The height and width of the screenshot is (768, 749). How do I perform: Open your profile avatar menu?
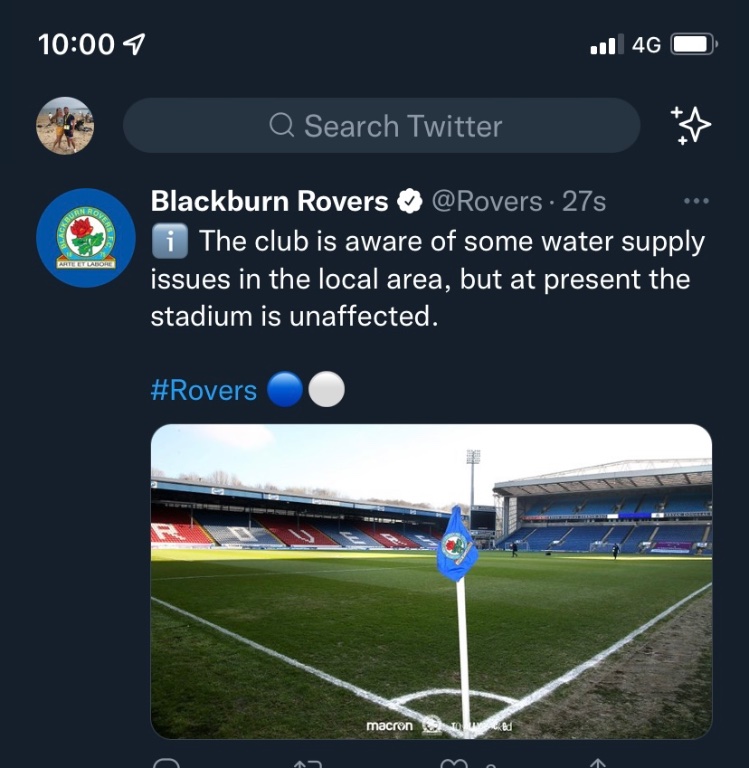click(65, 126)
